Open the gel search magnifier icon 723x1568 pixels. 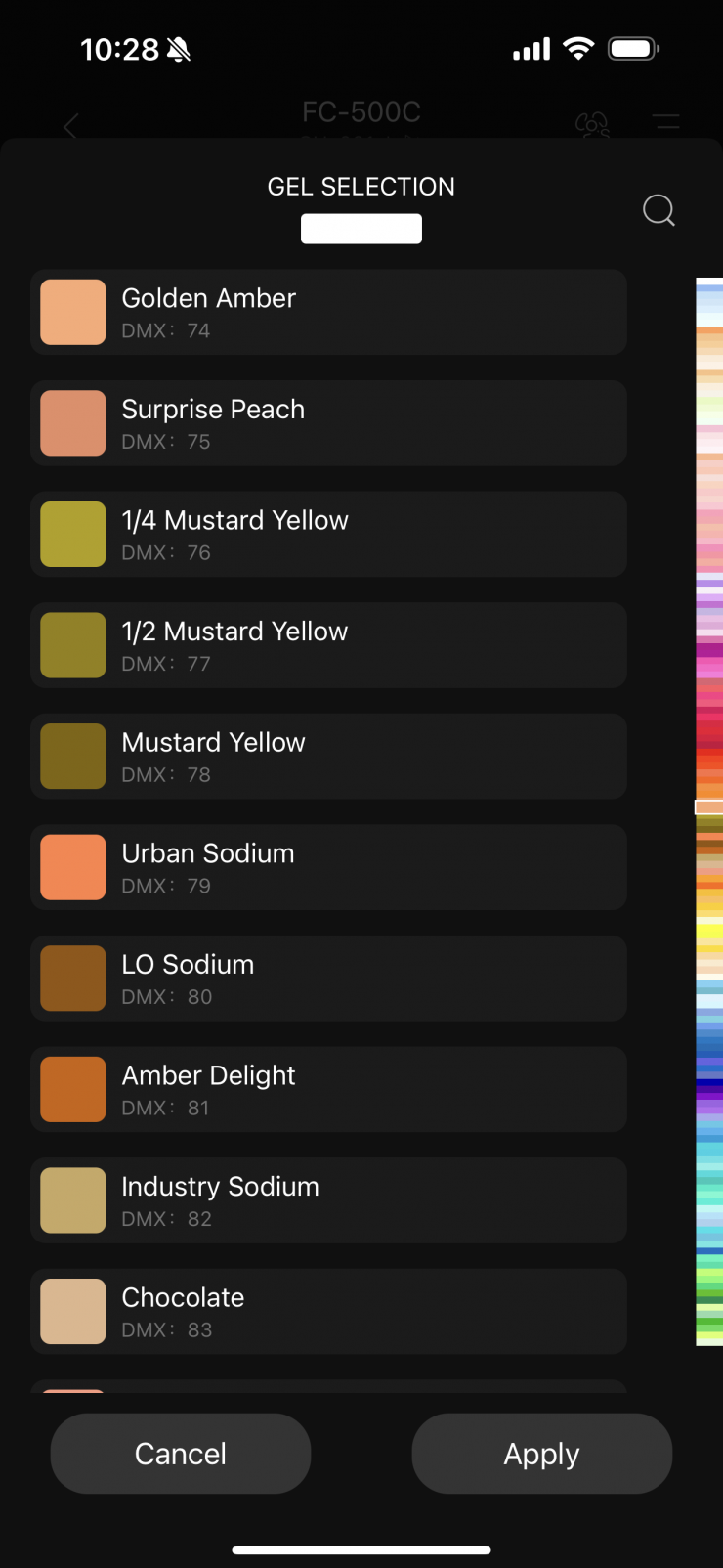pos(659,210)
